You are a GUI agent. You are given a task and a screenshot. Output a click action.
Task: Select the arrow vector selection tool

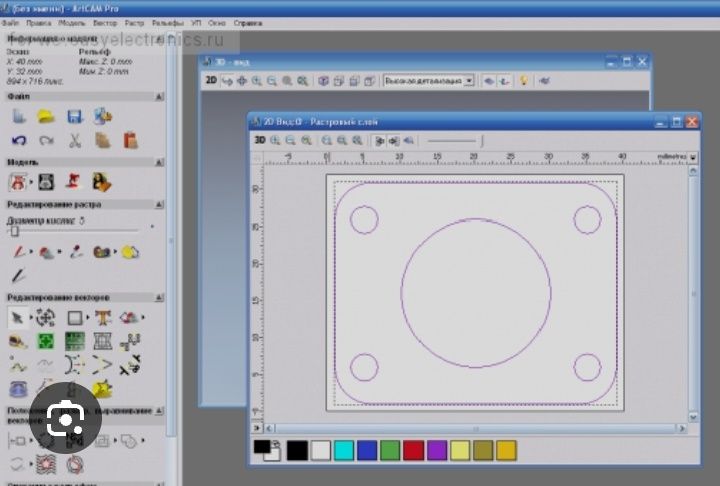click(18, 317)
